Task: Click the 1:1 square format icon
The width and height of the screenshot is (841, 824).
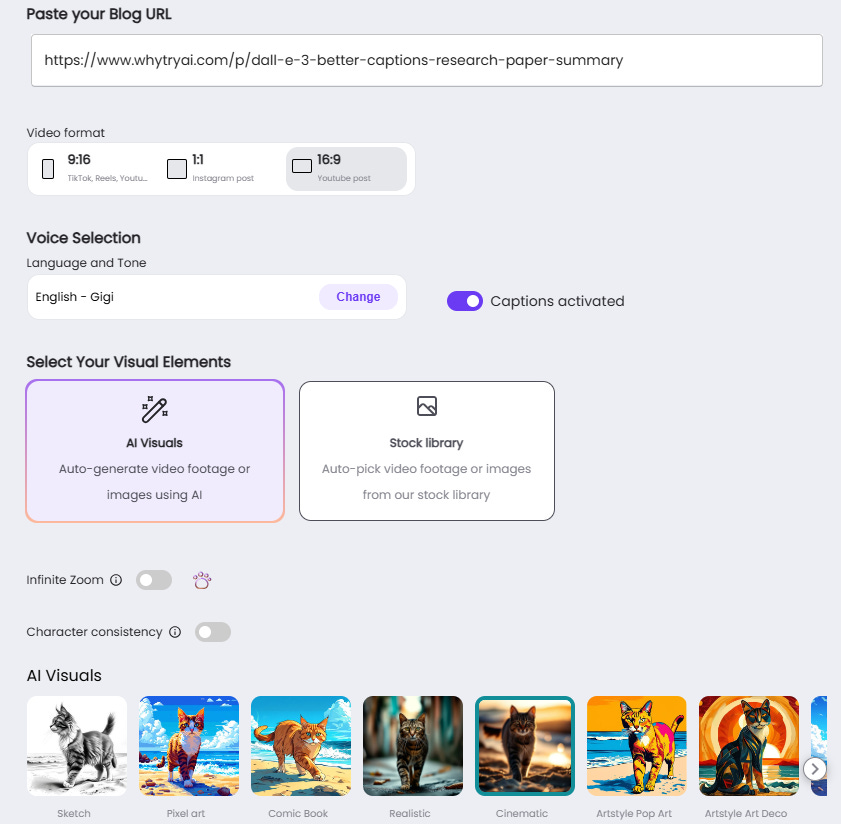Action: (x=176, y=169)
